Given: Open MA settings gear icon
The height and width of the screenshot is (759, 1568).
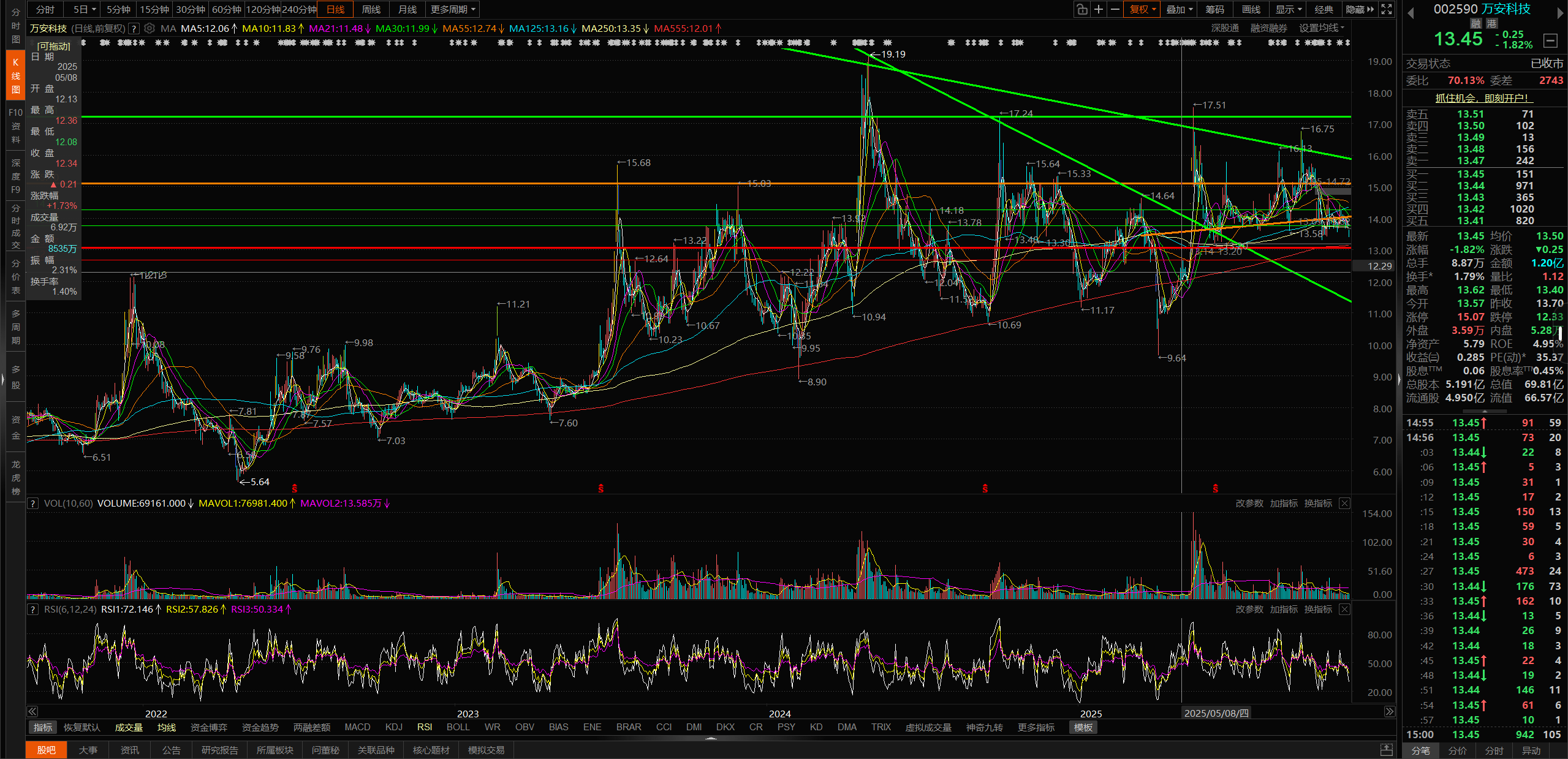Looking at the screenshot, I should point(150,28).
